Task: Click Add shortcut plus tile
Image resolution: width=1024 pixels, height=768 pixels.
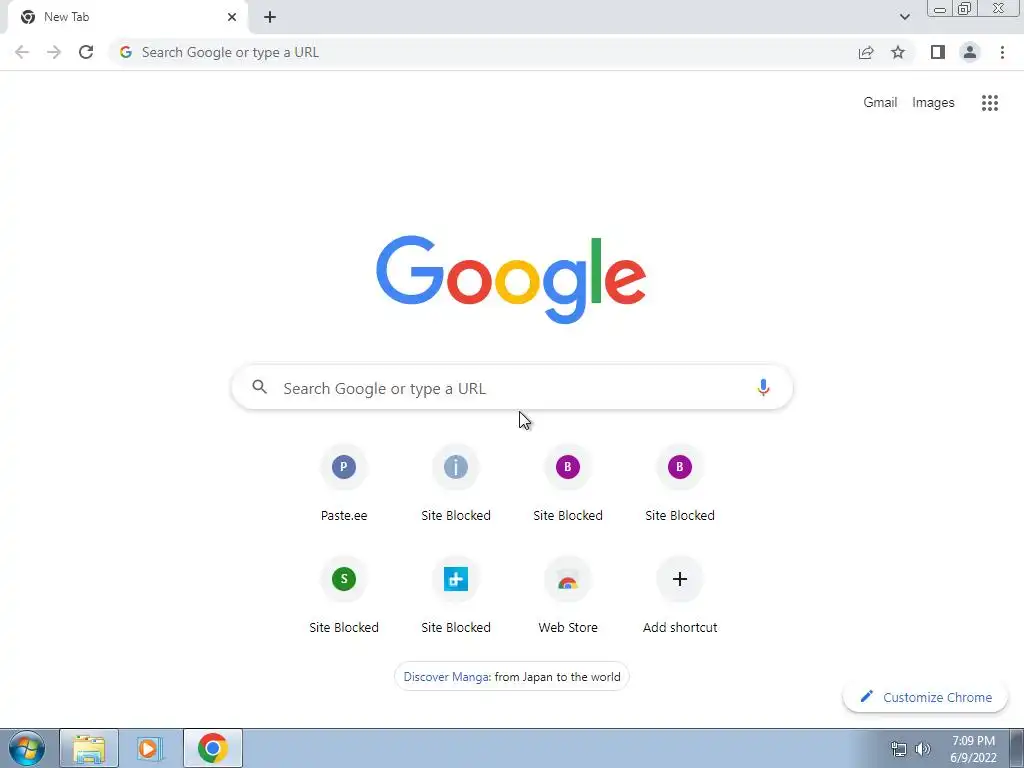Action: (x=680, y=596)
